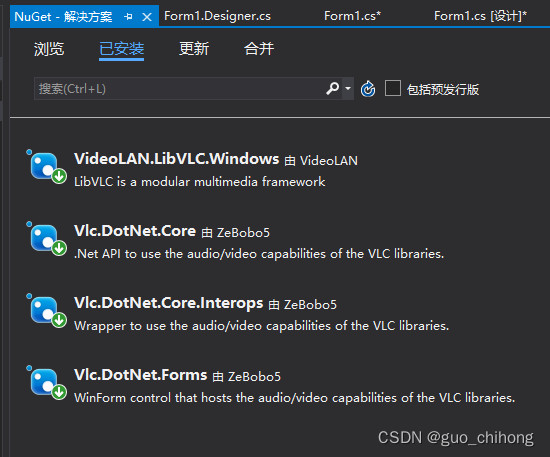Open the Vlc.DotNet.Forms package title
The height and width of the screenshot is (457, 550).
pos(141,375)
